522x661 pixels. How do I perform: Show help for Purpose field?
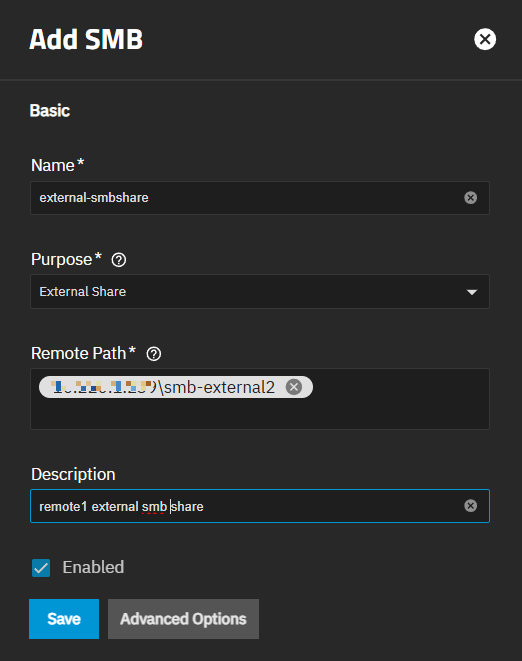(118, 260)
